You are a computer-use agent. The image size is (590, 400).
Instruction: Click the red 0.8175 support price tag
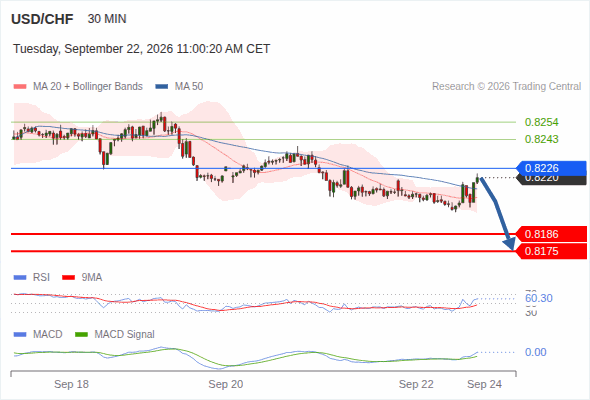(551, 251)
